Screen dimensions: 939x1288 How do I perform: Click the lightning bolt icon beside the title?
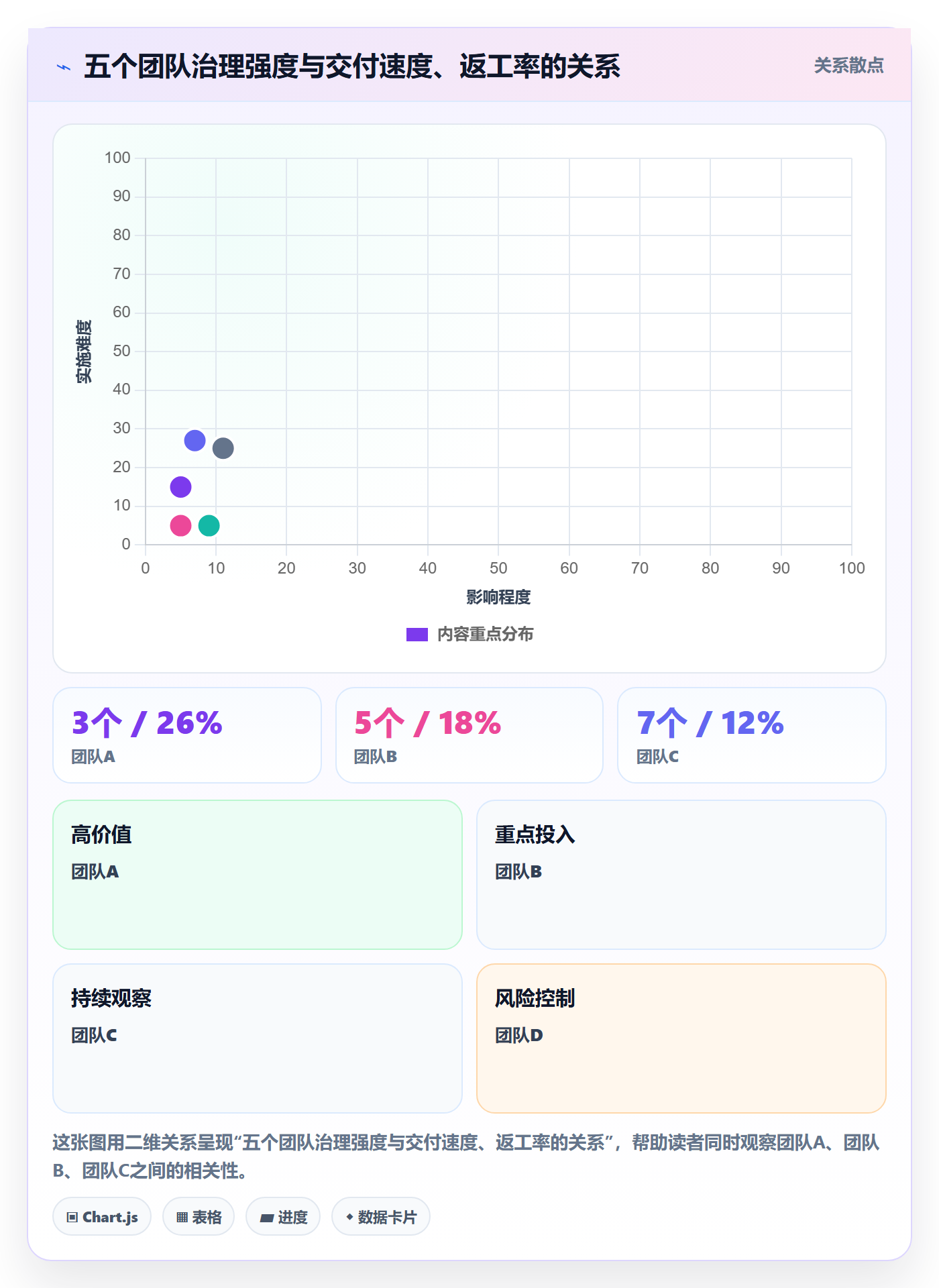coord(64,67)
